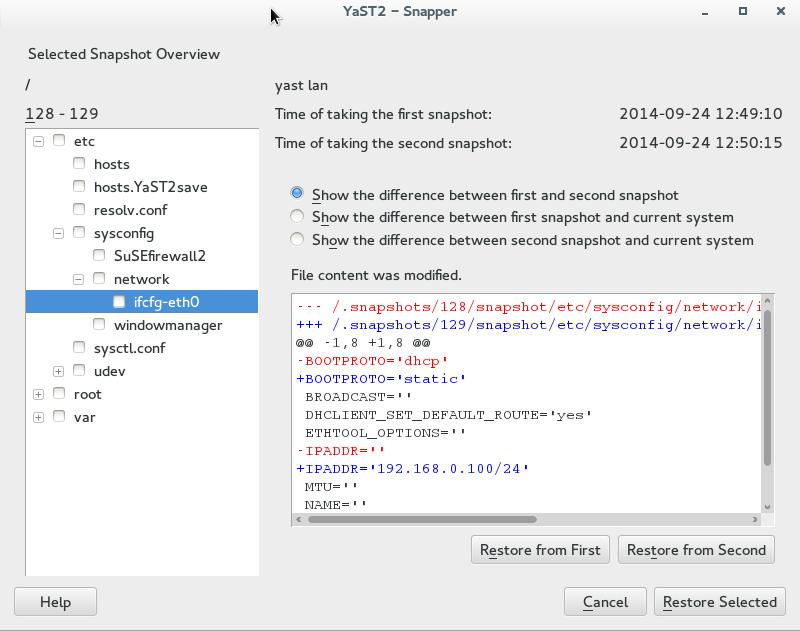Screen dimensions: 800x631
Task: Select the ifcfg-eth0 row label
Action: coord(166,302)
